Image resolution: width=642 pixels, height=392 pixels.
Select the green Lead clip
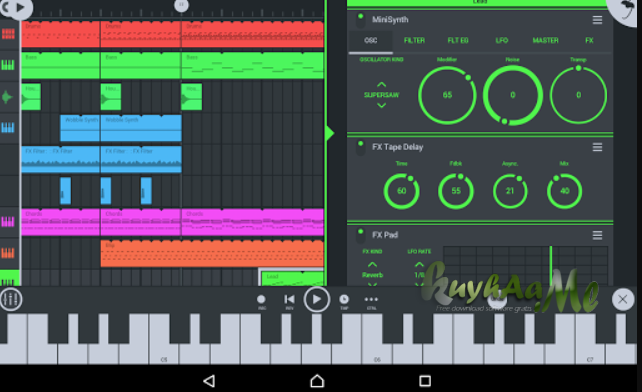(292, 278)
